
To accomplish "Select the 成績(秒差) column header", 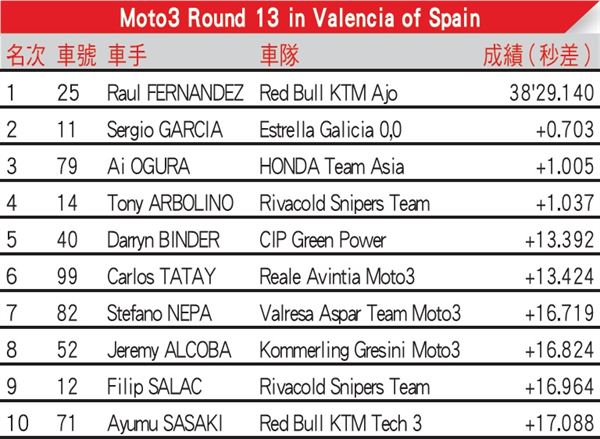I will point(538,56).
